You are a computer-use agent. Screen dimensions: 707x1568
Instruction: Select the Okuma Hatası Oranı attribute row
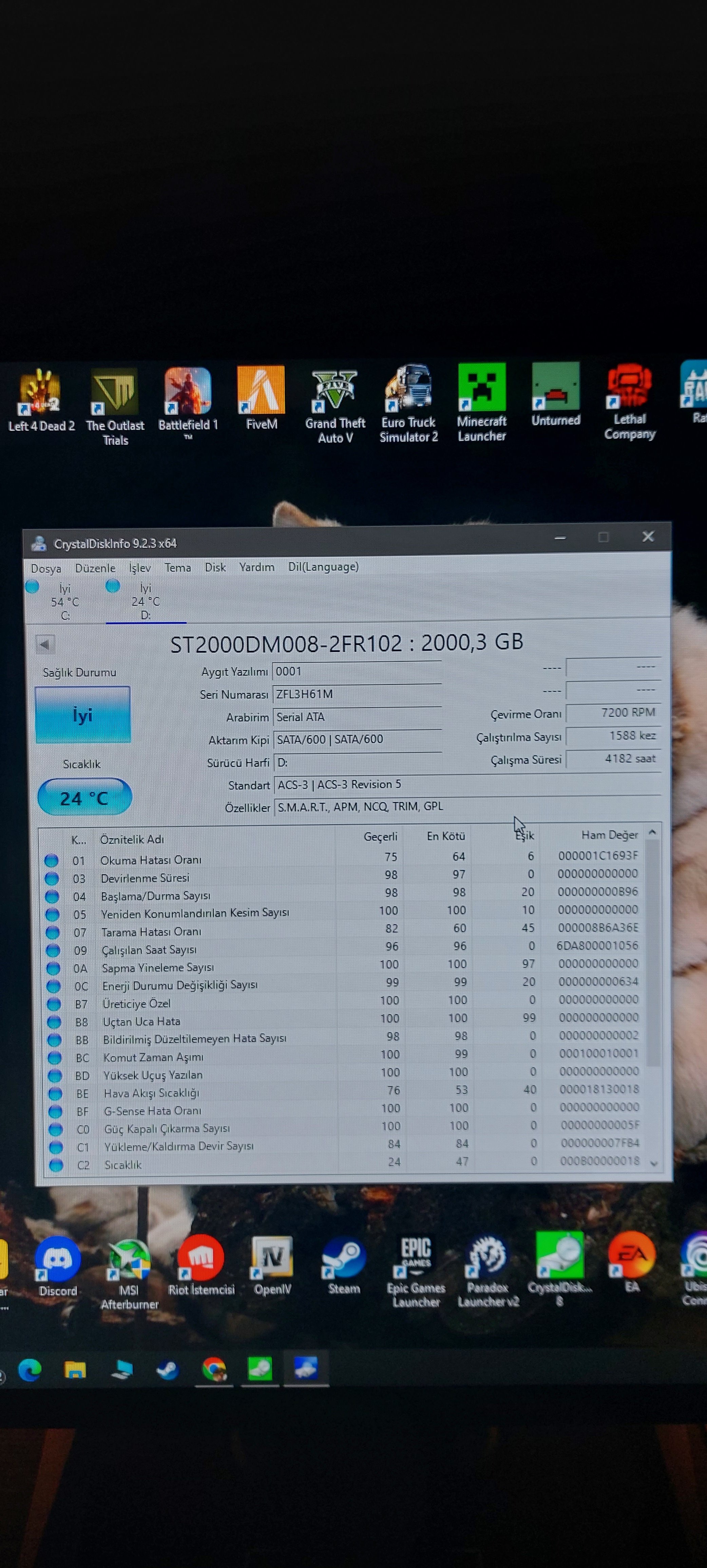tap(151, 860)
